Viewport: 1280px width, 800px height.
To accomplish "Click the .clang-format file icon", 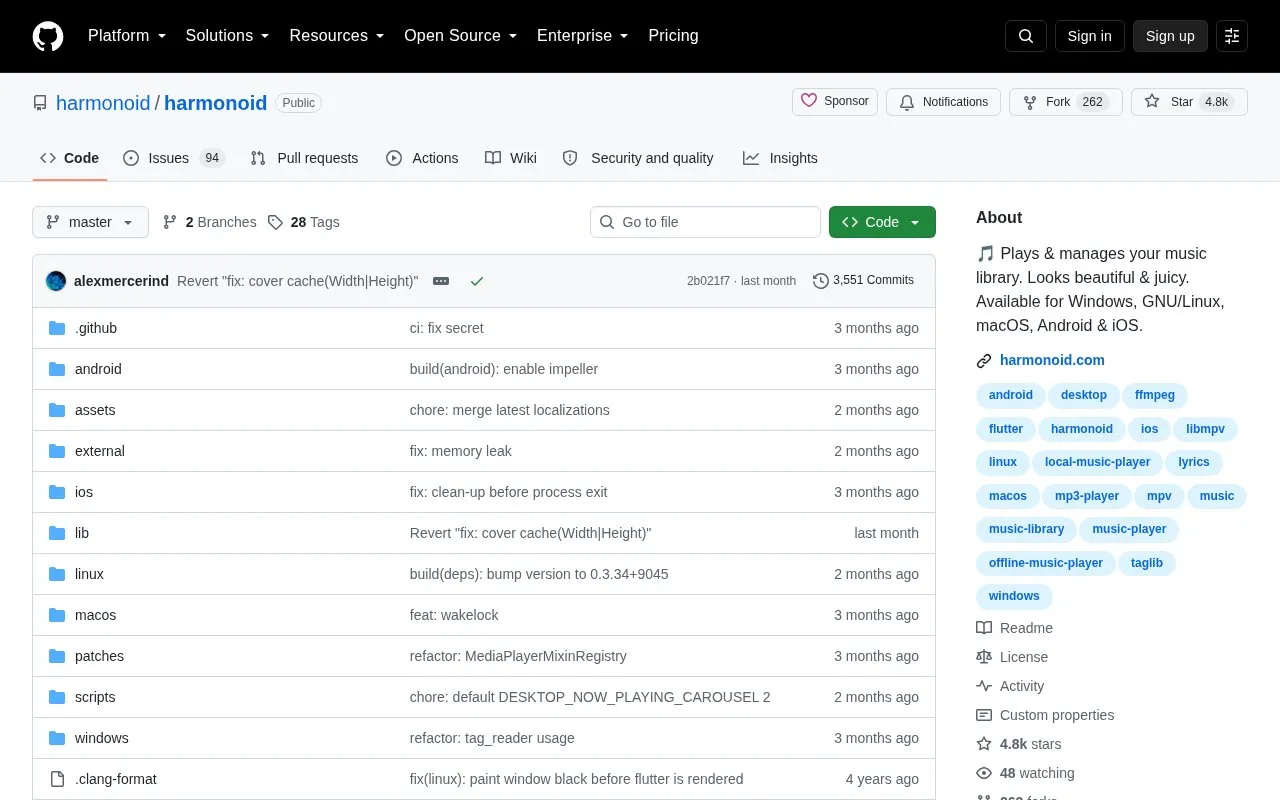I will tap(57, 779).
